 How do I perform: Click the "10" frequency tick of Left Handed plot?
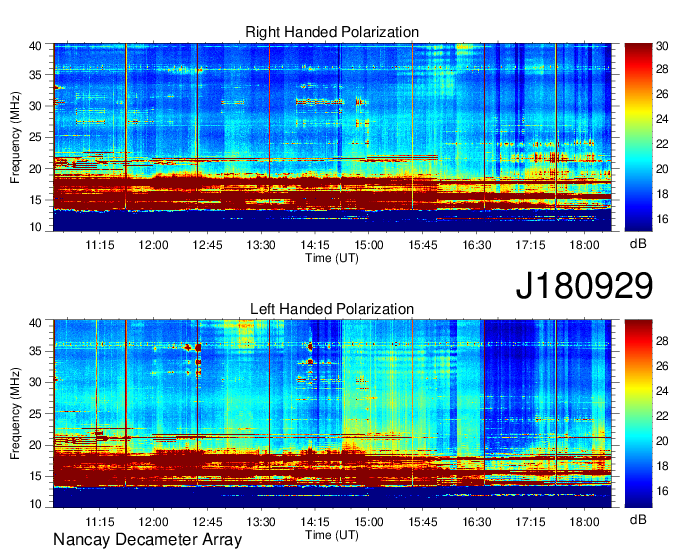35,504
